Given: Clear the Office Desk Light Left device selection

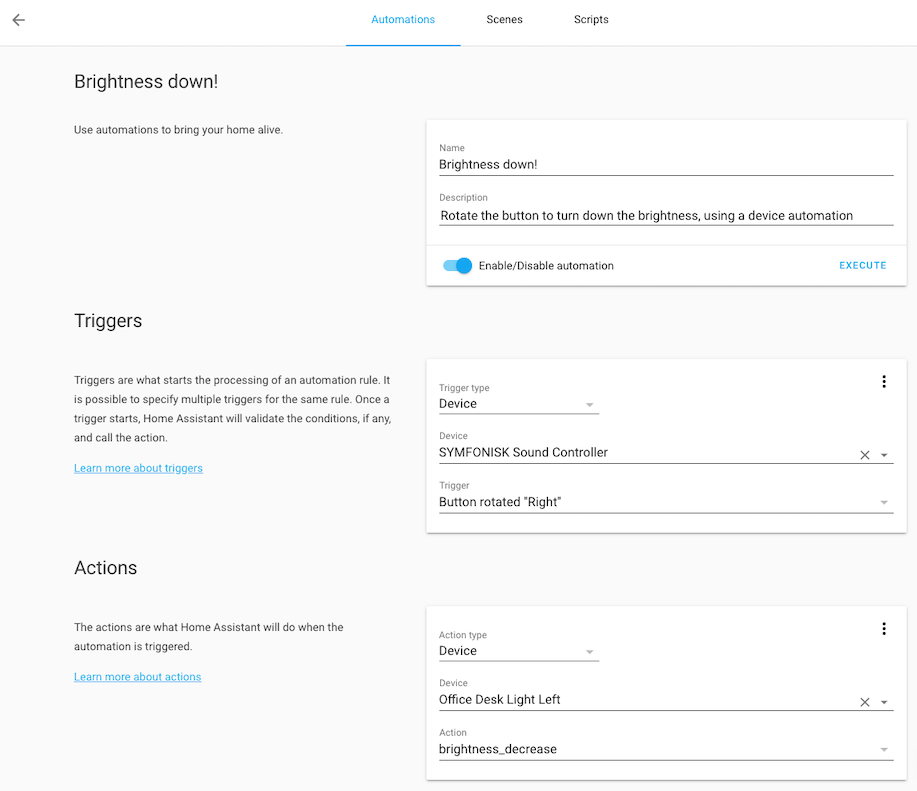Looking at the screenshot, I should [864, 701].
